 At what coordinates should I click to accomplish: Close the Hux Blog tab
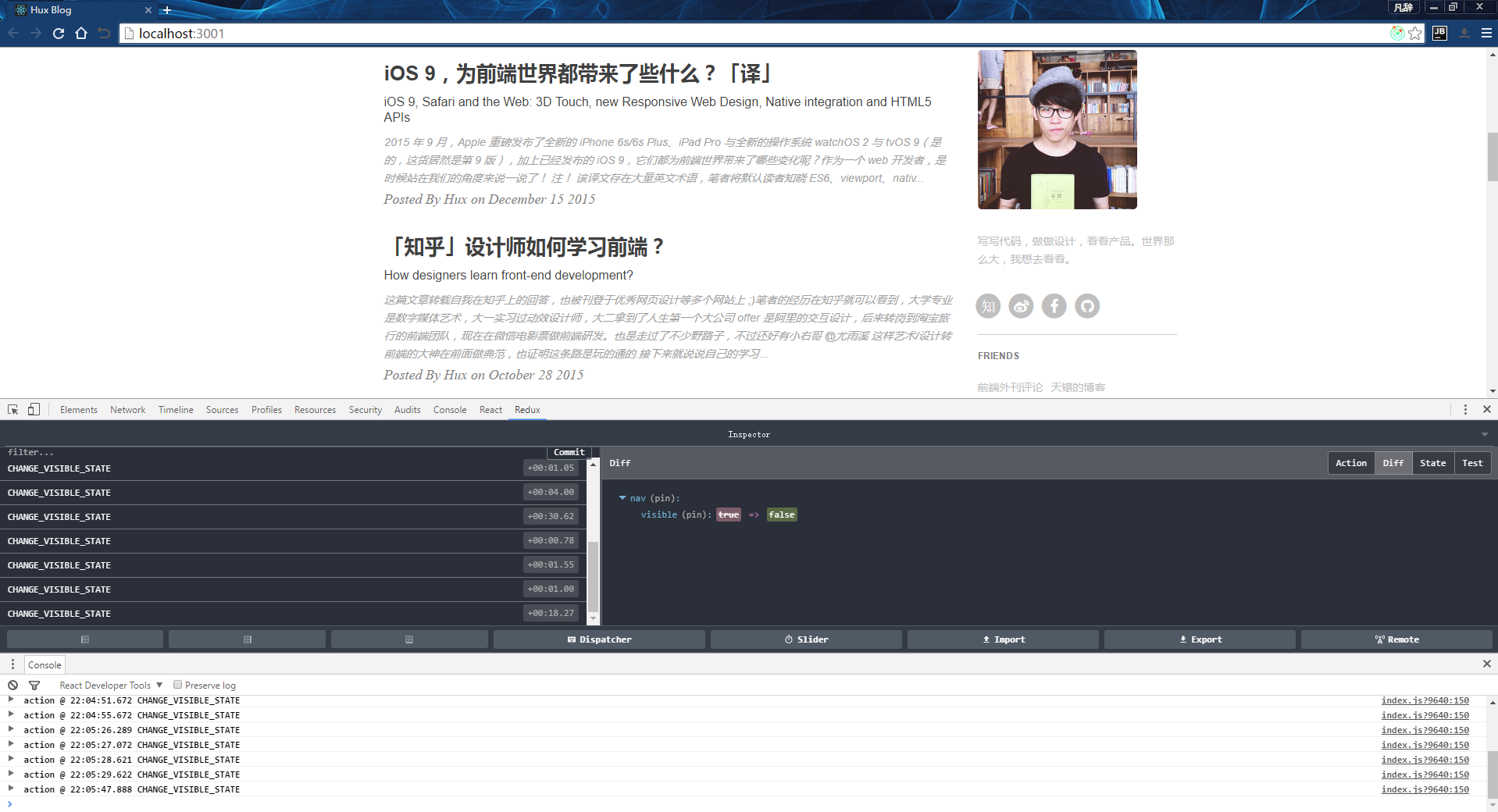tap(148, 10)
